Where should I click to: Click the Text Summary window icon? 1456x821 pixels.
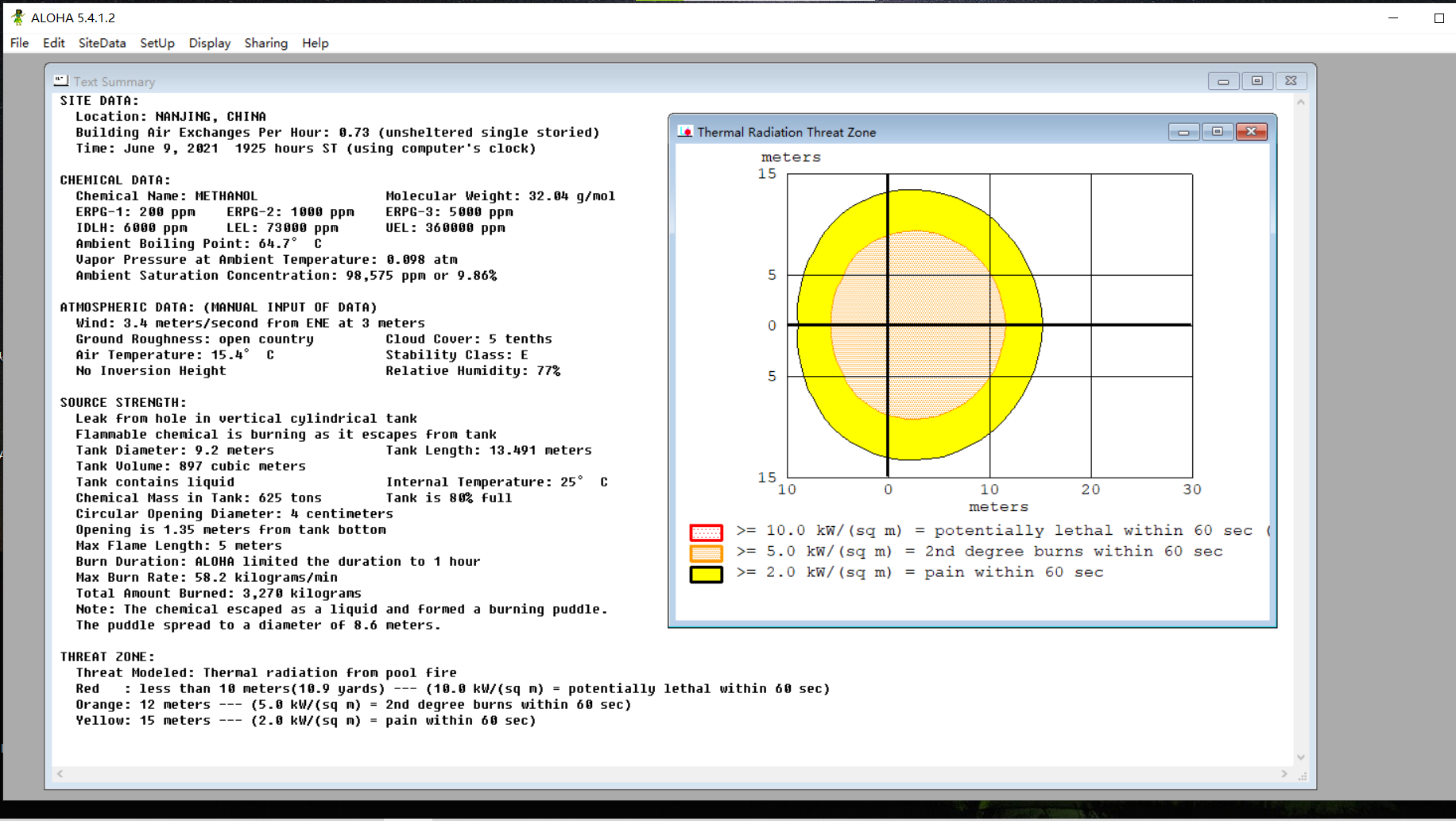tap(60, 81)
